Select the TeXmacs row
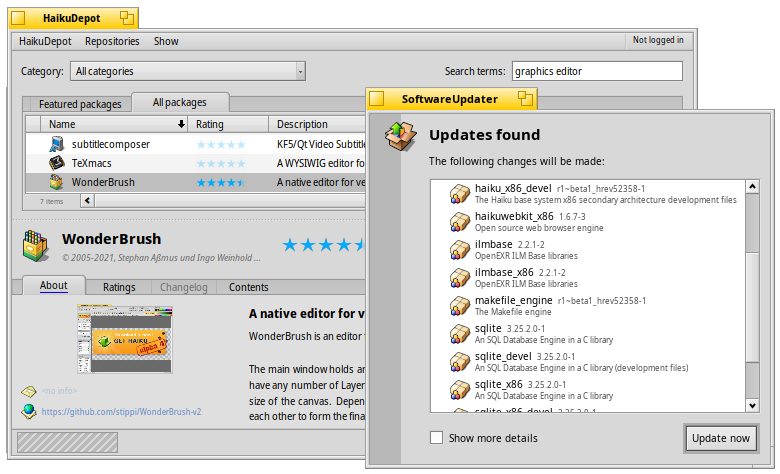Screen dimensions: 780x474 pyautogui.click(x=195, y=163)
